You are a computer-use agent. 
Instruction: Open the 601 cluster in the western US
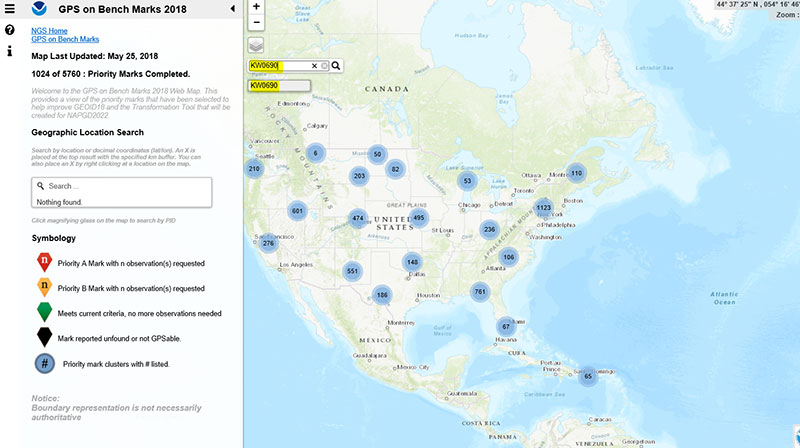click(297, 211)
